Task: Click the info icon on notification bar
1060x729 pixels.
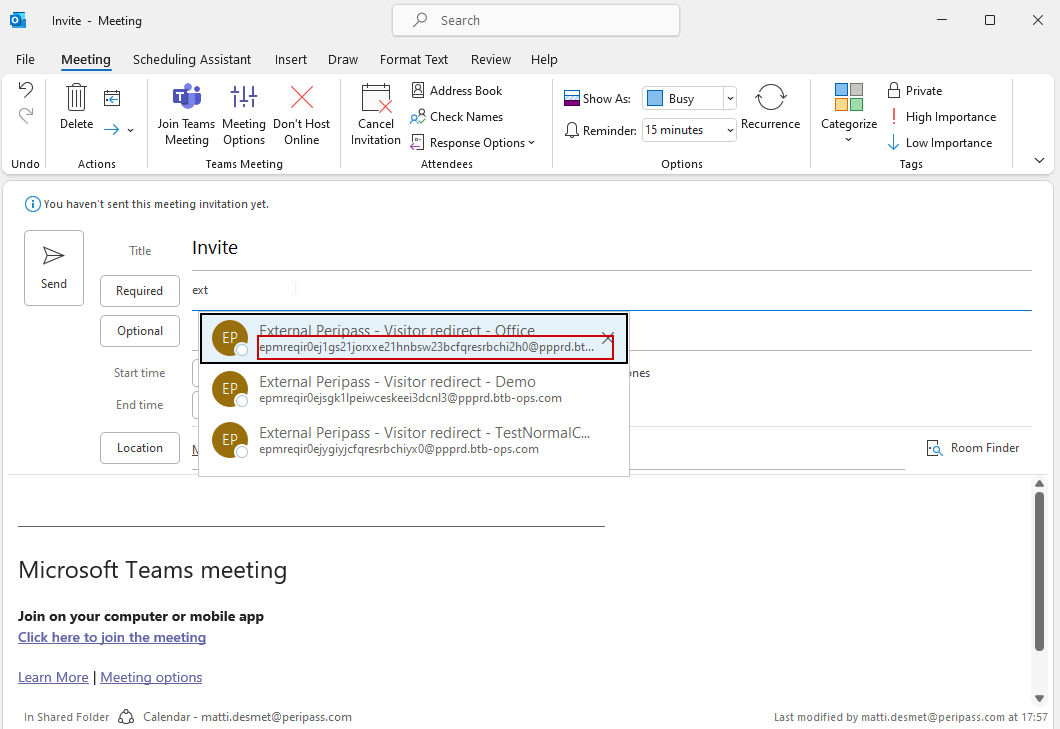Action: [32, 204]
